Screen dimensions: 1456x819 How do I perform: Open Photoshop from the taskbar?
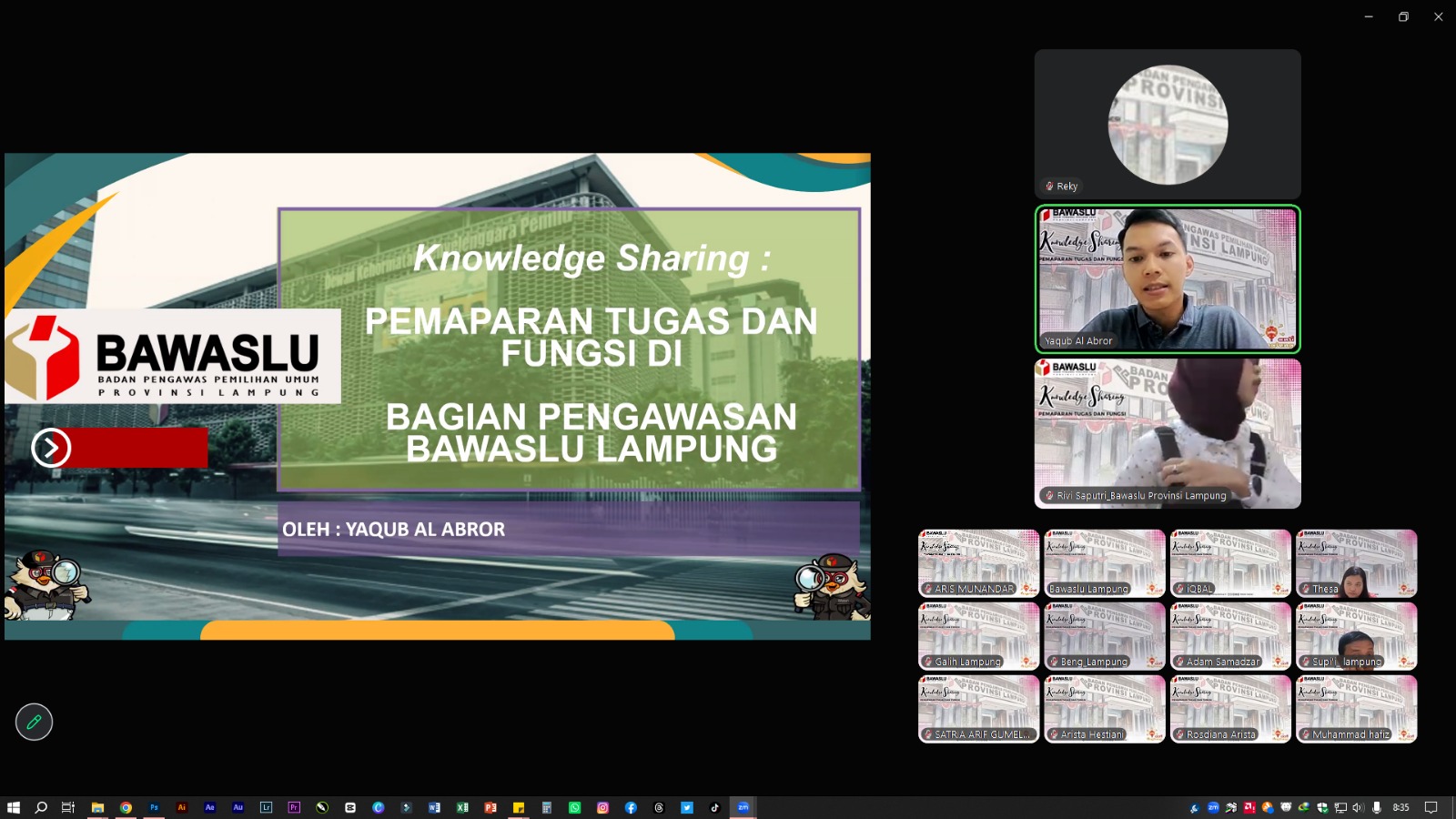pos(154,807)
